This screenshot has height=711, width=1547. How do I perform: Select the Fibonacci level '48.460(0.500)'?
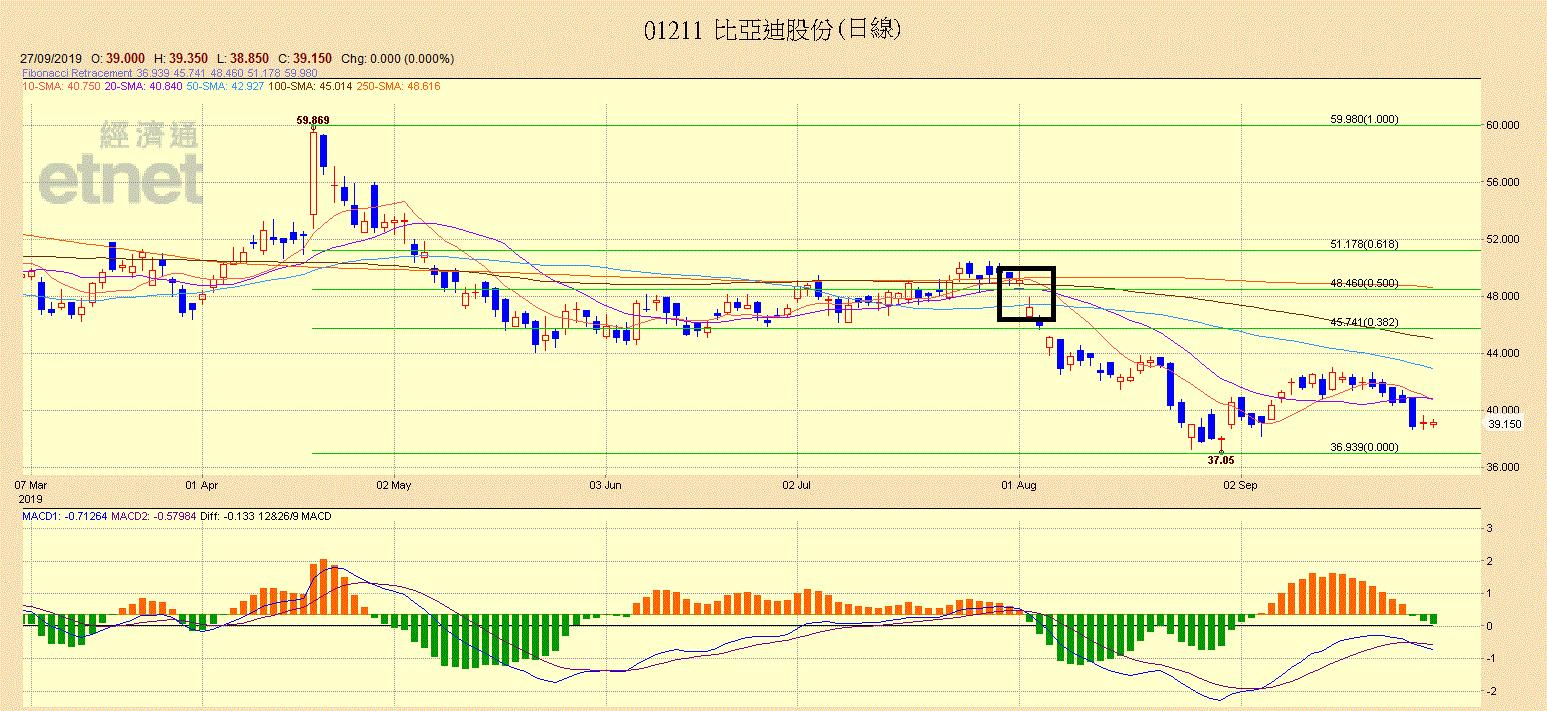point(1364,283)
